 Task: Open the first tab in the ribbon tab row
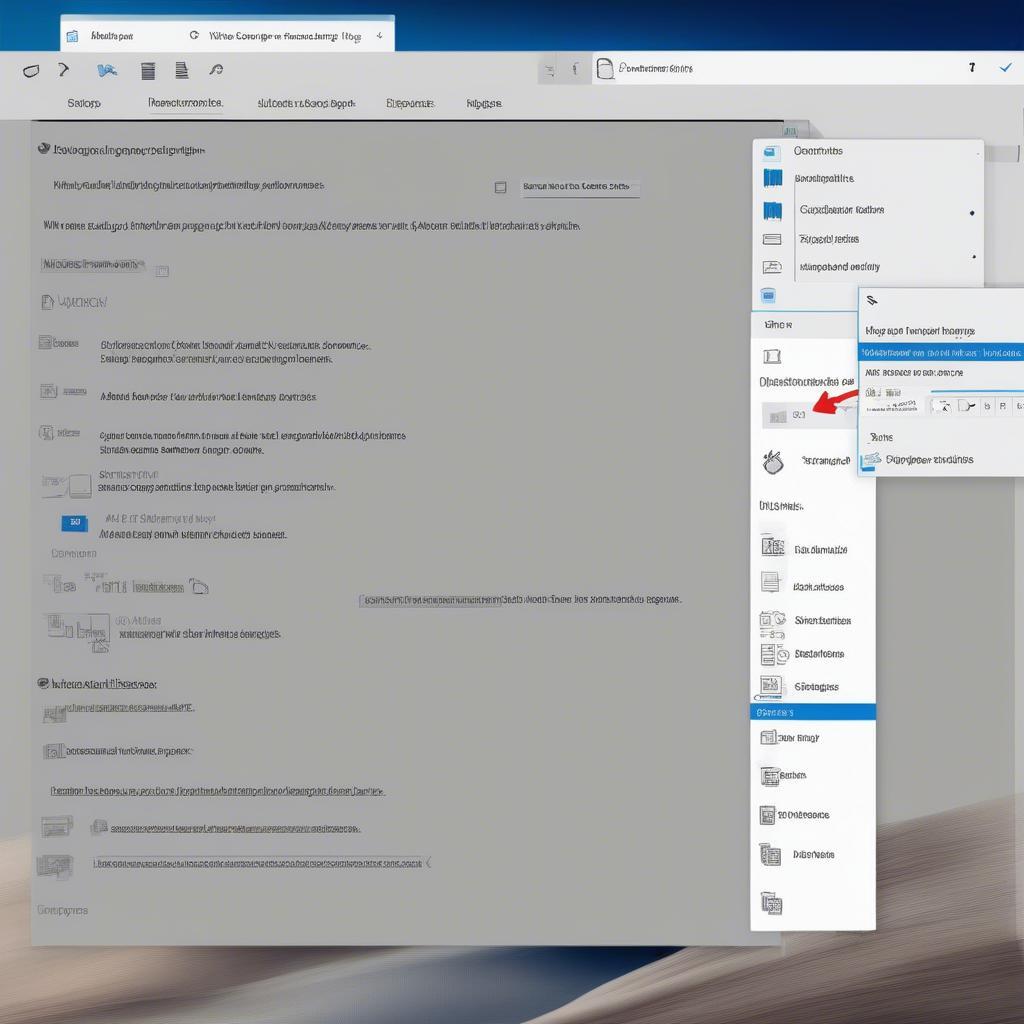84,103
